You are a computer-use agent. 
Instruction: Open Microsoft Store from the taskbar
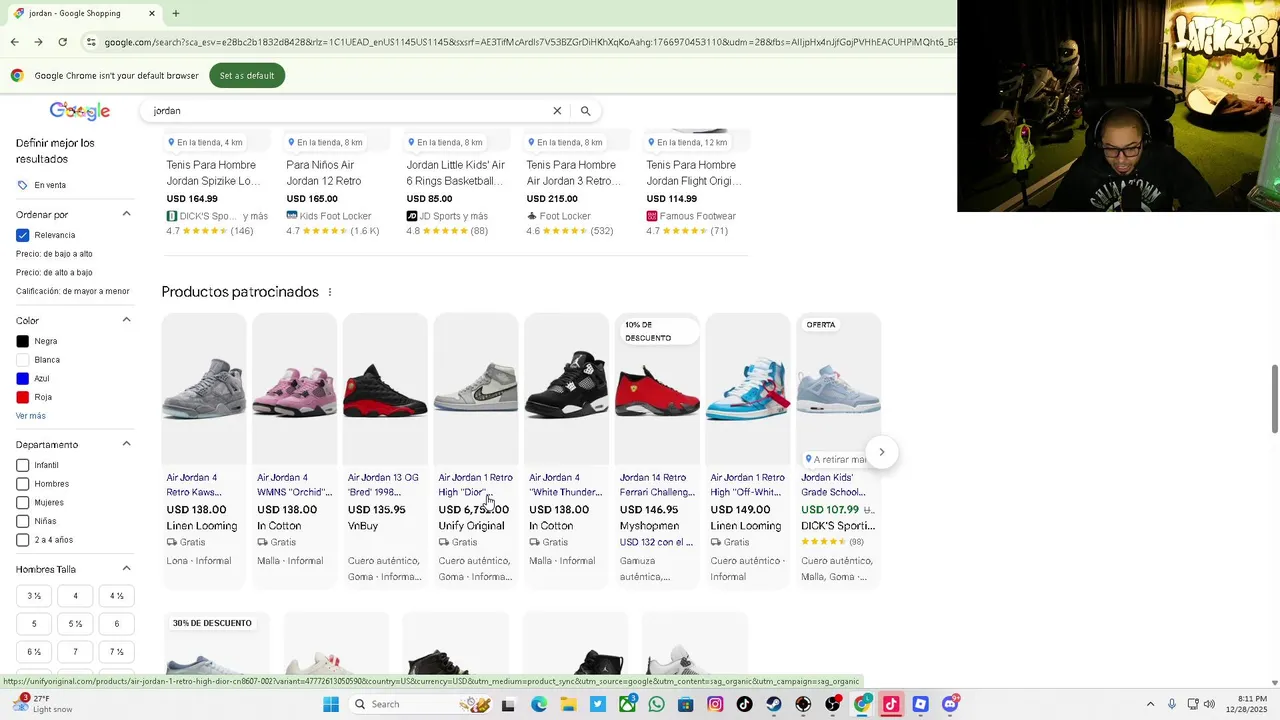tap(685, 704)
